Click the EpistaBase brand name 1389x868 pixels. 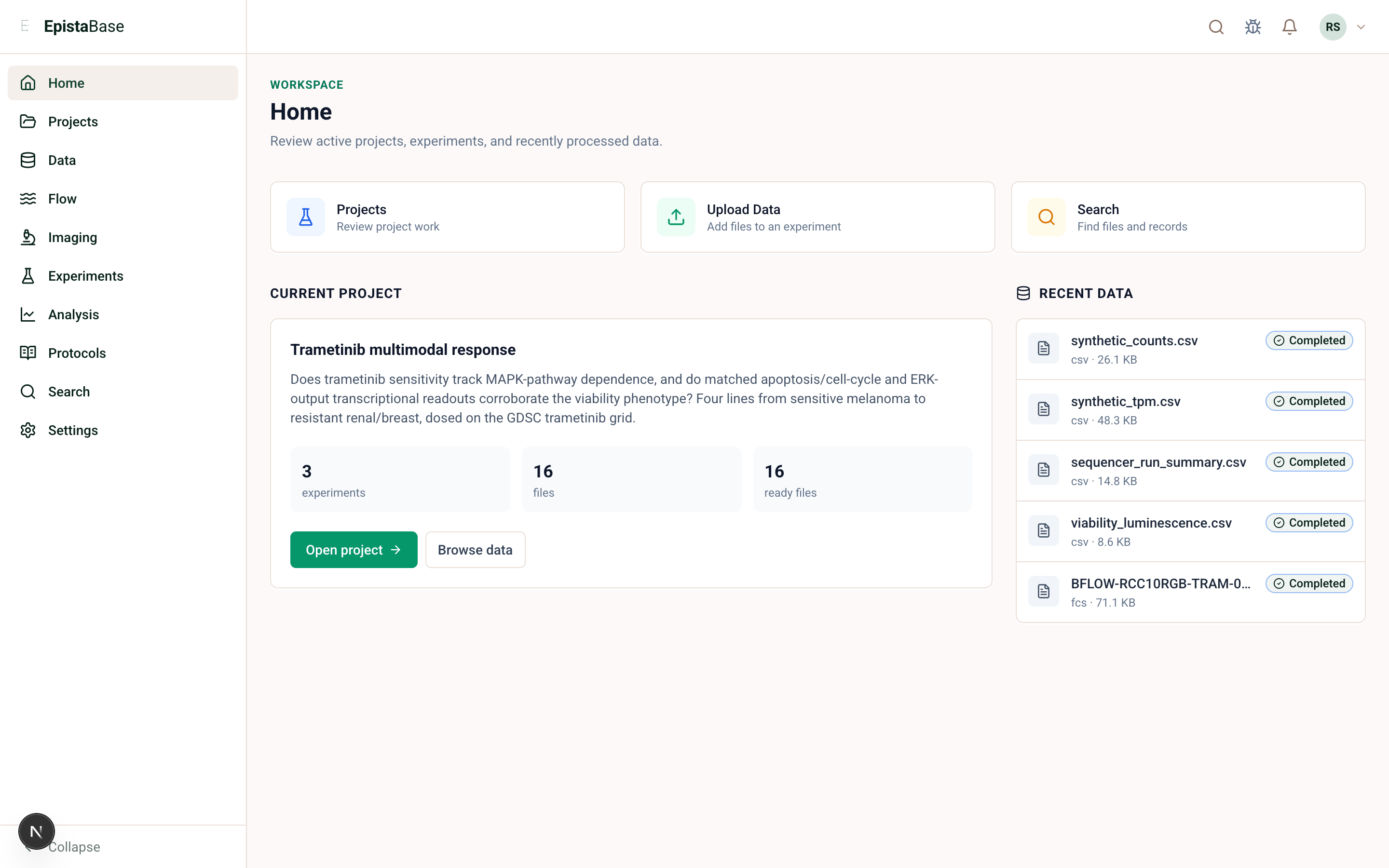pyautogui.click(x=84, y=27)
